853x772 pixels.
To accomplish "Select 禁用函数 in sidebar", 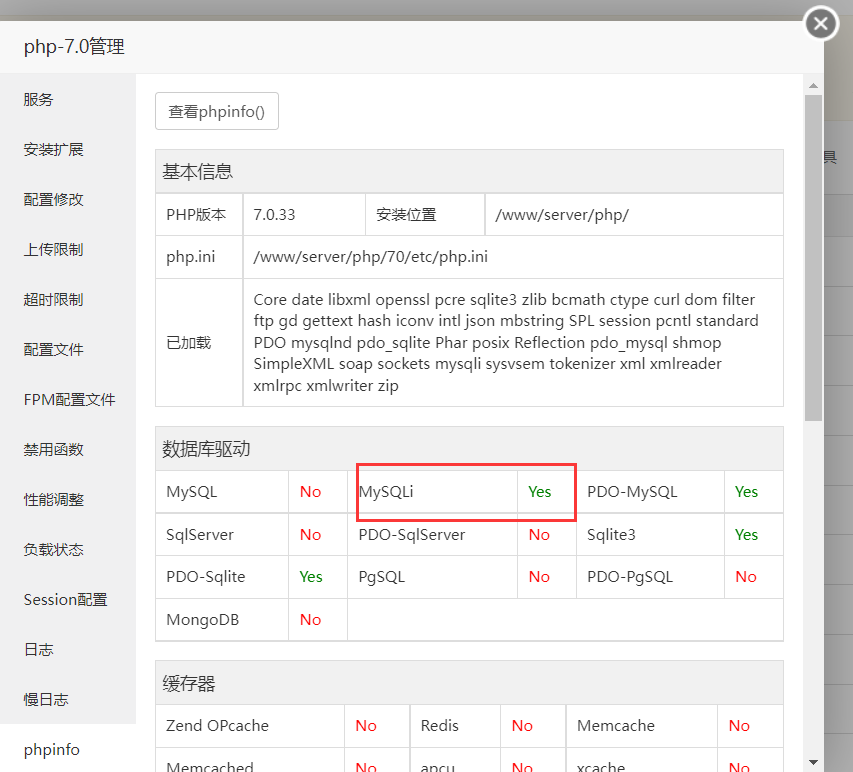I will pyautogui.click(x=53, y=450).
